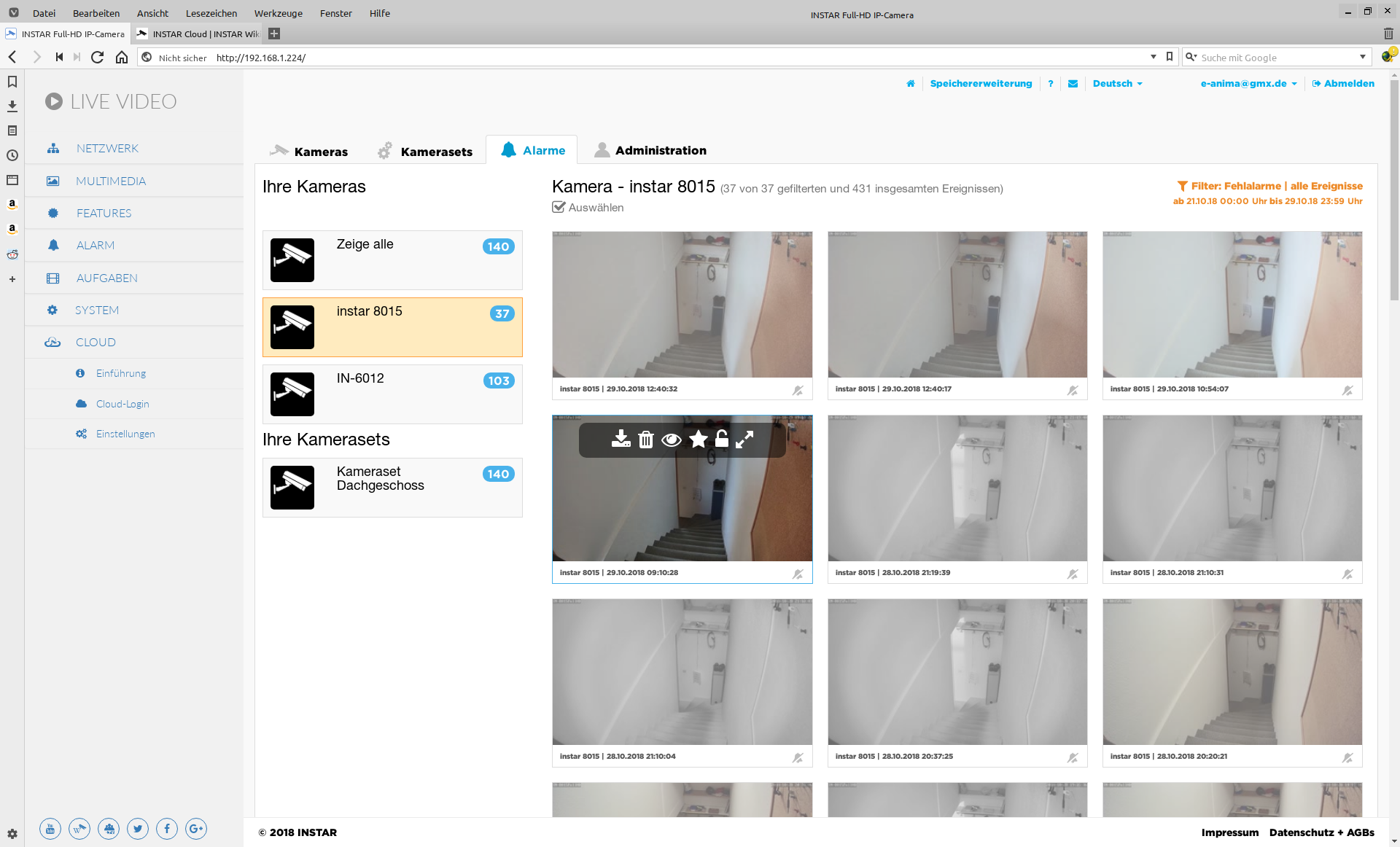Expand the AUFGABEN sidebar menu
The image size is (1400, 847).
pyautogui.click(x=134, y=278)
